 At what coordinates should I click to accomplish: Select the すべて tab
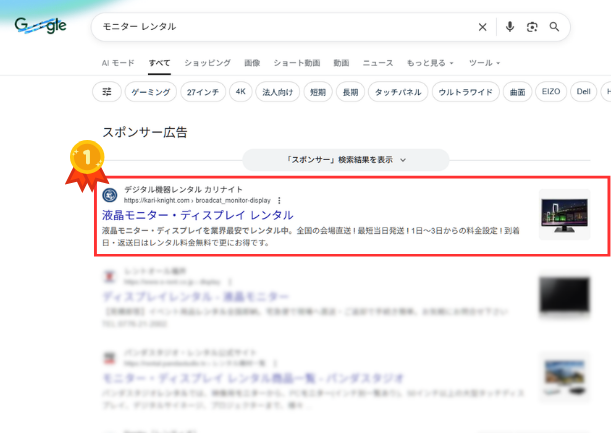(x=159, y=63)
